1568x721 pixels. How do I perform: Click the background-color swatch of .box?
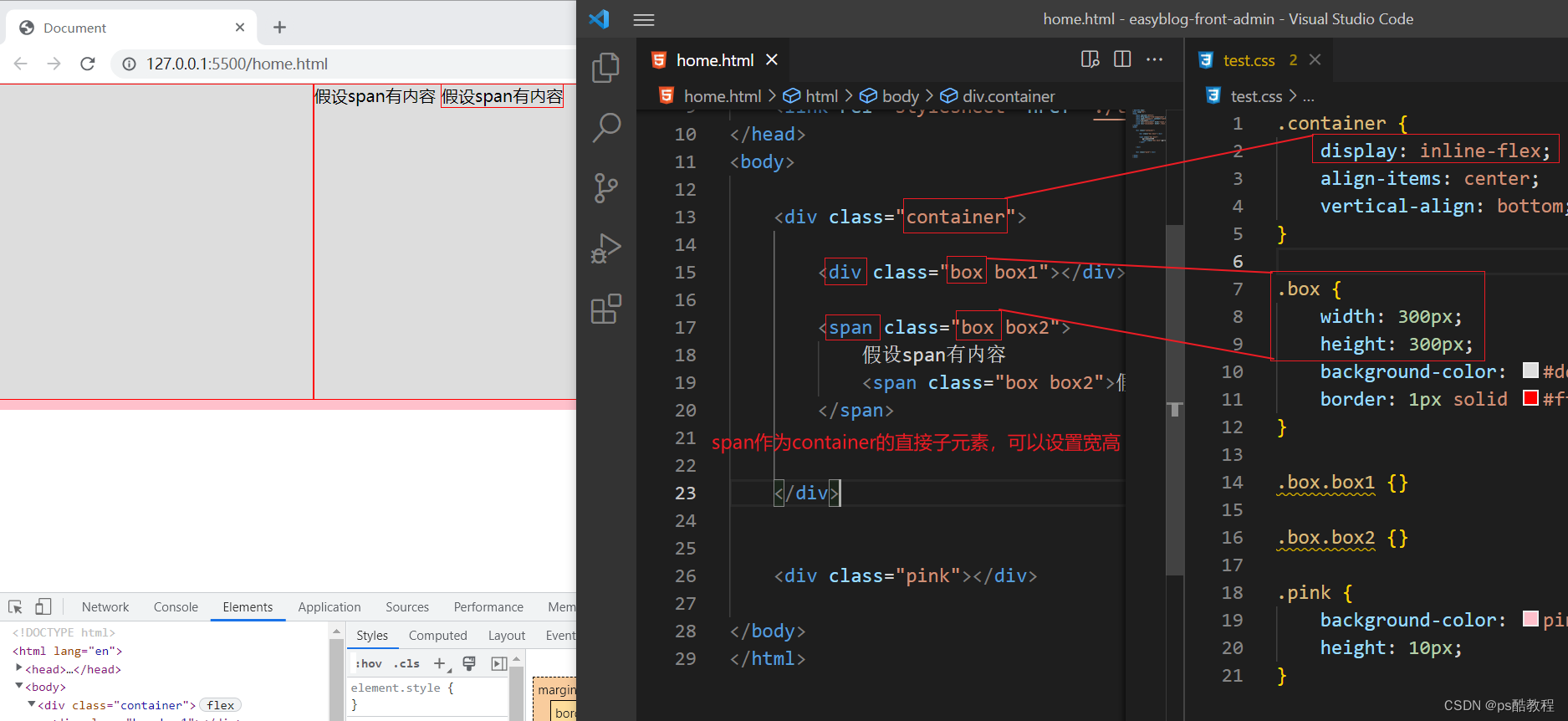tap(1530, 371)
